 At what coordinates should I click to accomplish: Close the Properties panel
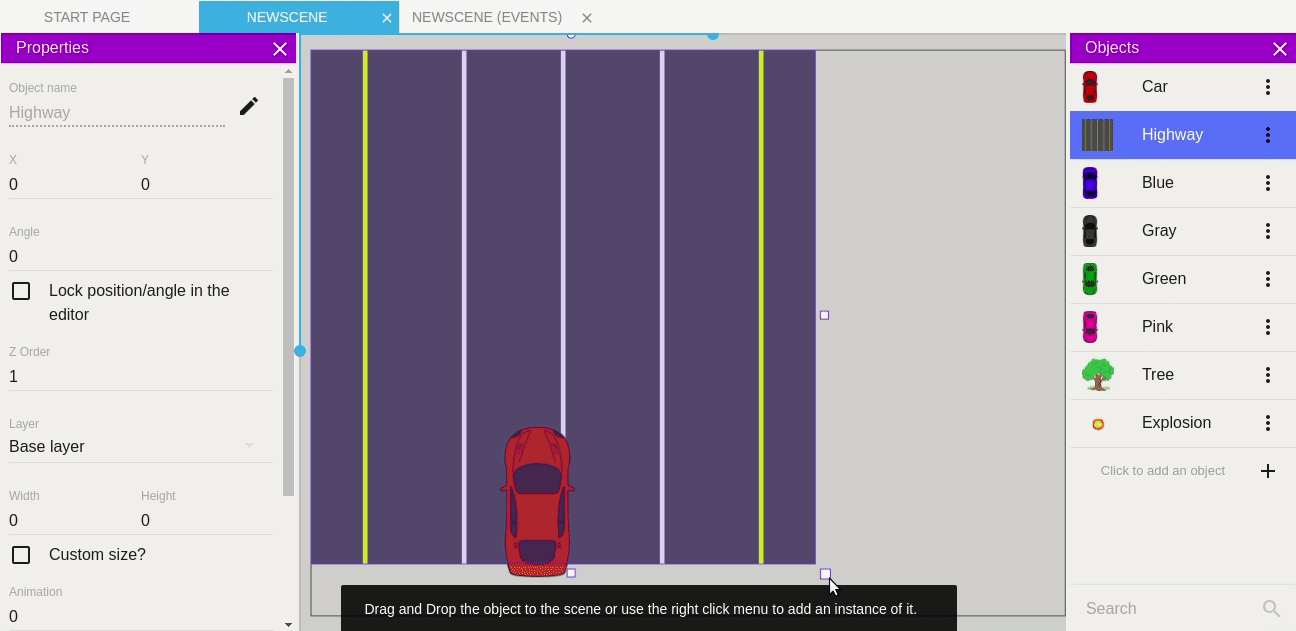click(280, 49)
